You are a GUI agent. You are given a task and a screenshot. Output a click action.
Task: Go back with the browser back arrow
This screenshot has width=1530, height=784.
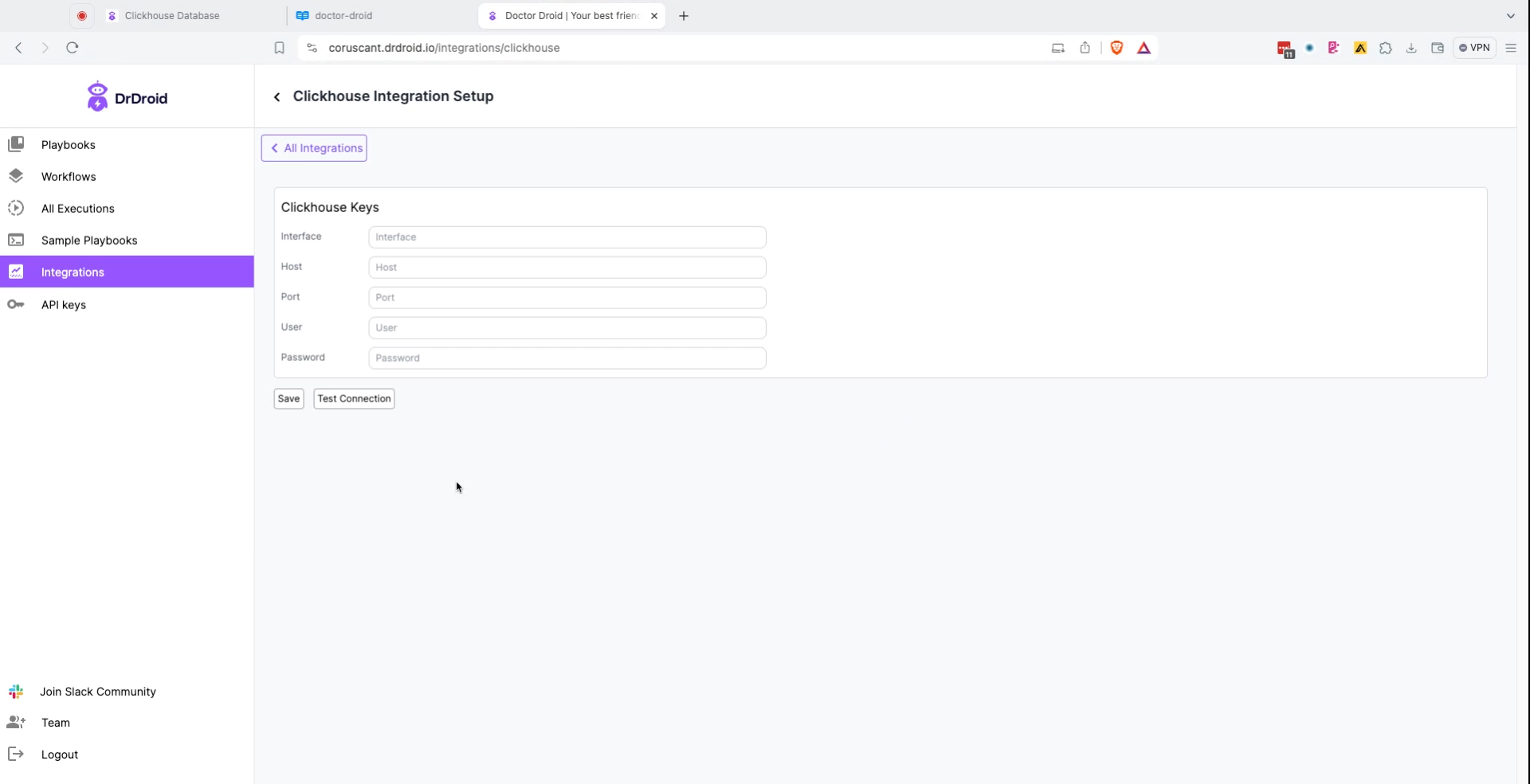tap(18, 48)
